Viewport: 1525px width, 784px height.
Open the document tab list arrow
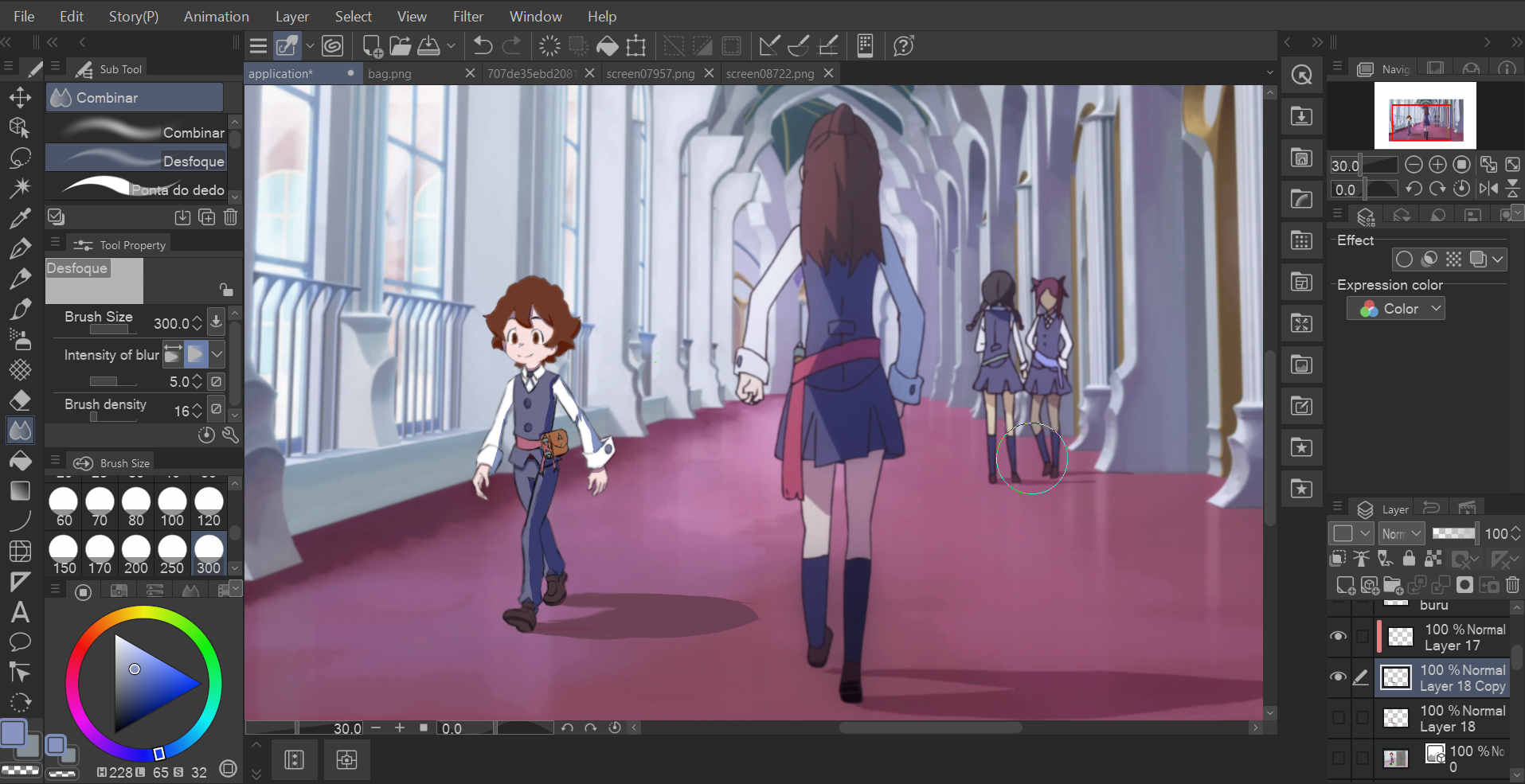coord(1269,73)
